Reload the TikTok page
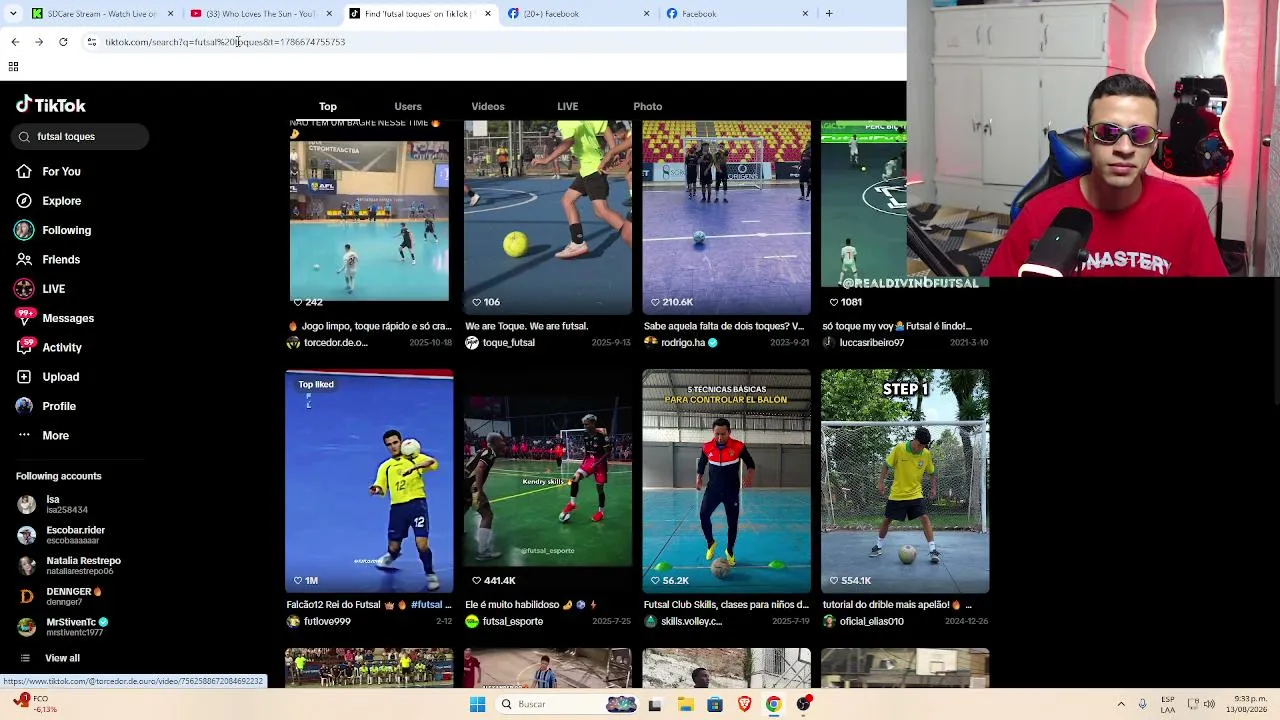Screen dimensions: 1280x720 tap(63, 42)
